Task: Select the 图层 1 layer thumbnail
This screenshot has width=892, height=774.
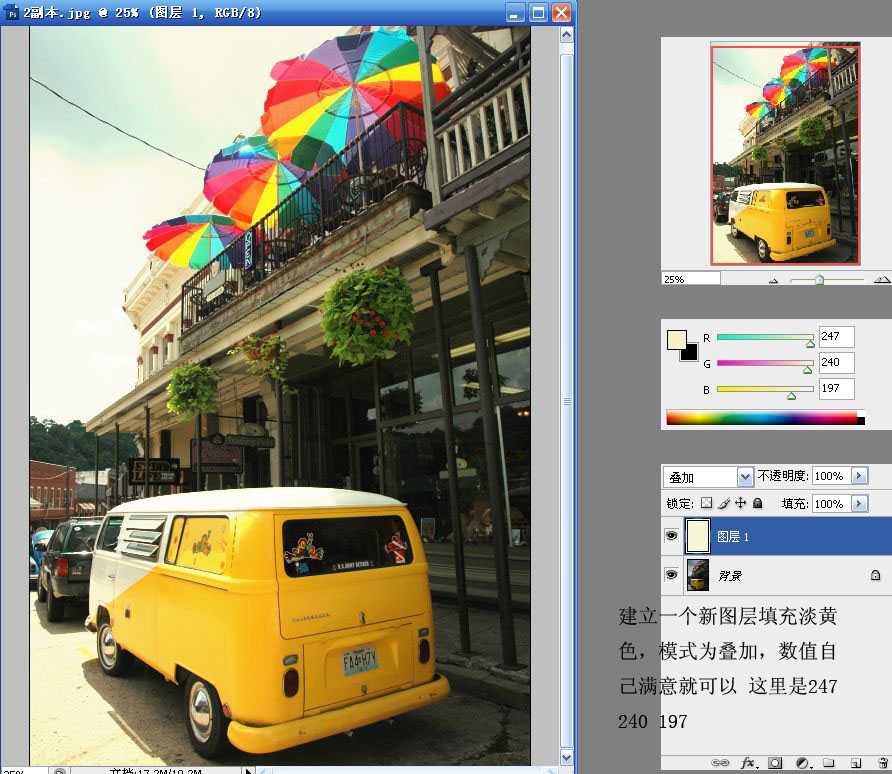Action: tap(697, 536)
